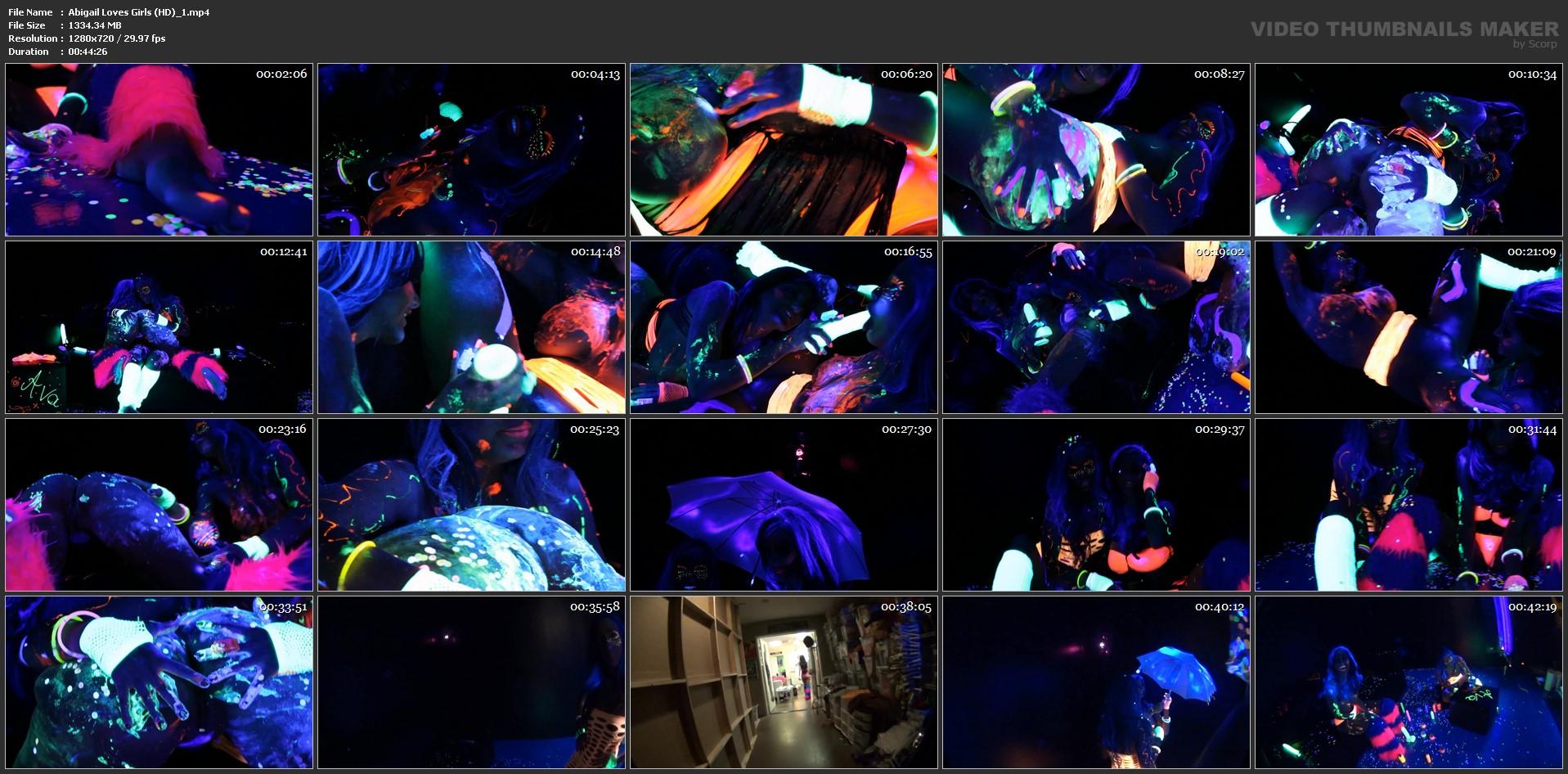Open the thumbnail stamped 00:14:48
Viewport: 1568px width, 774px height.
pyautogui.click(x=471, y=327)
